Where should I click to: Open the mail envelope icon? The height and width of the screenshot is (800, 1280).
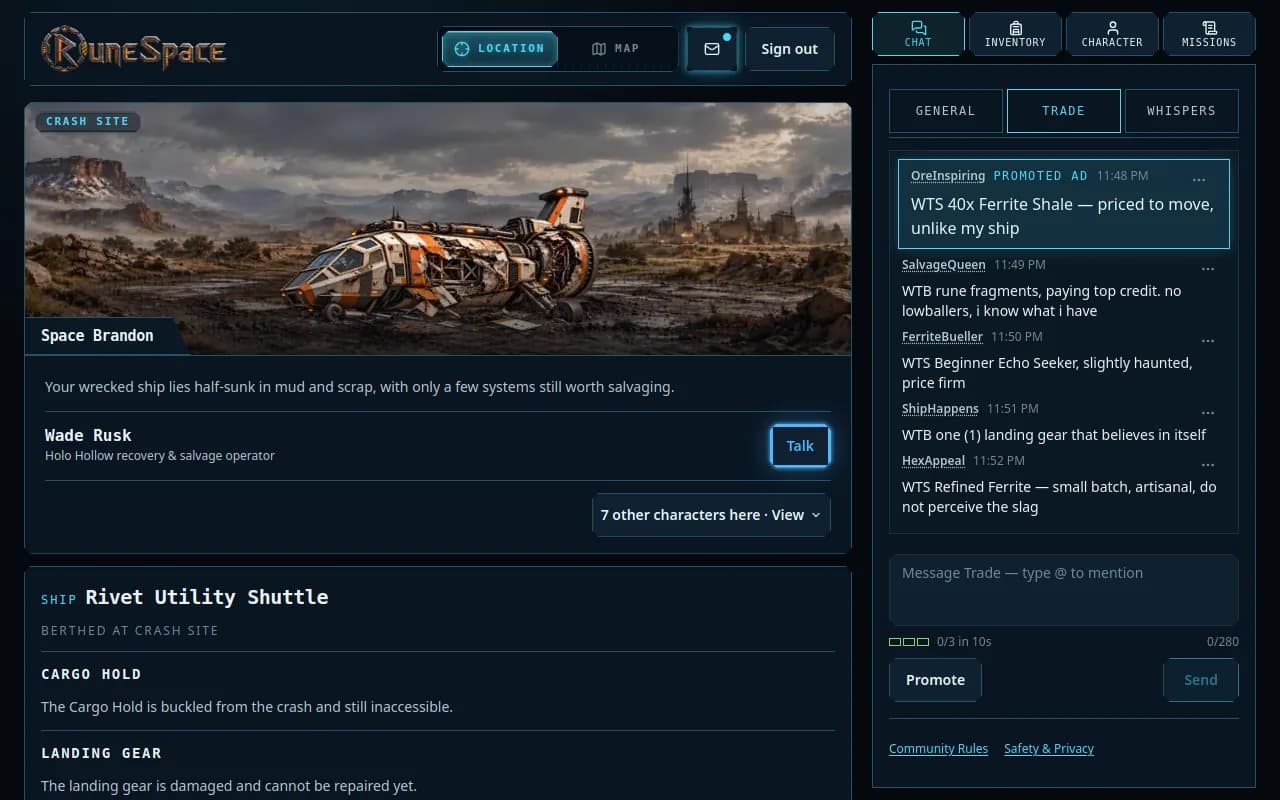712,49
